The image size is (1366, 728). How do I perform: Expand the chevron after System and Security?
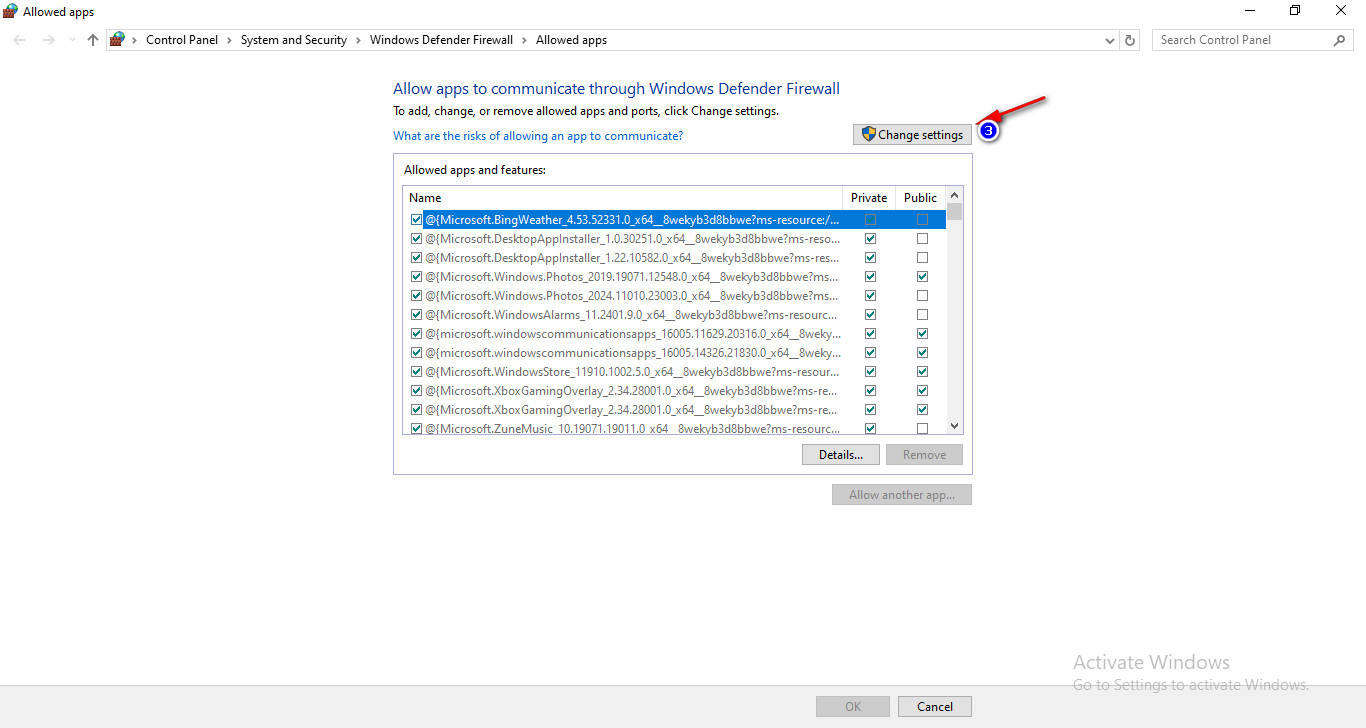click(x=358, y=40)
